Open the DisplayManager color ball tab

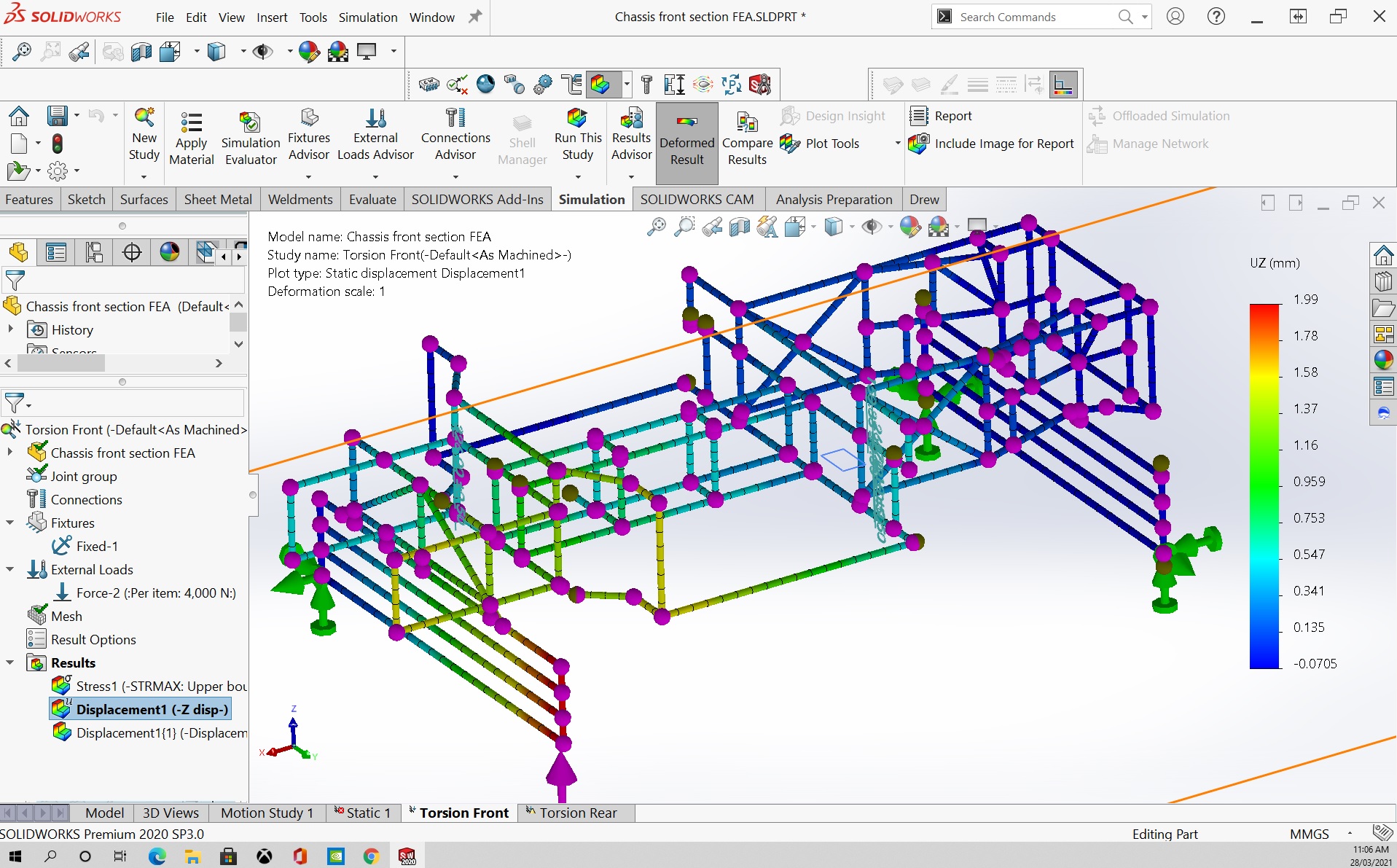point(170,252)
